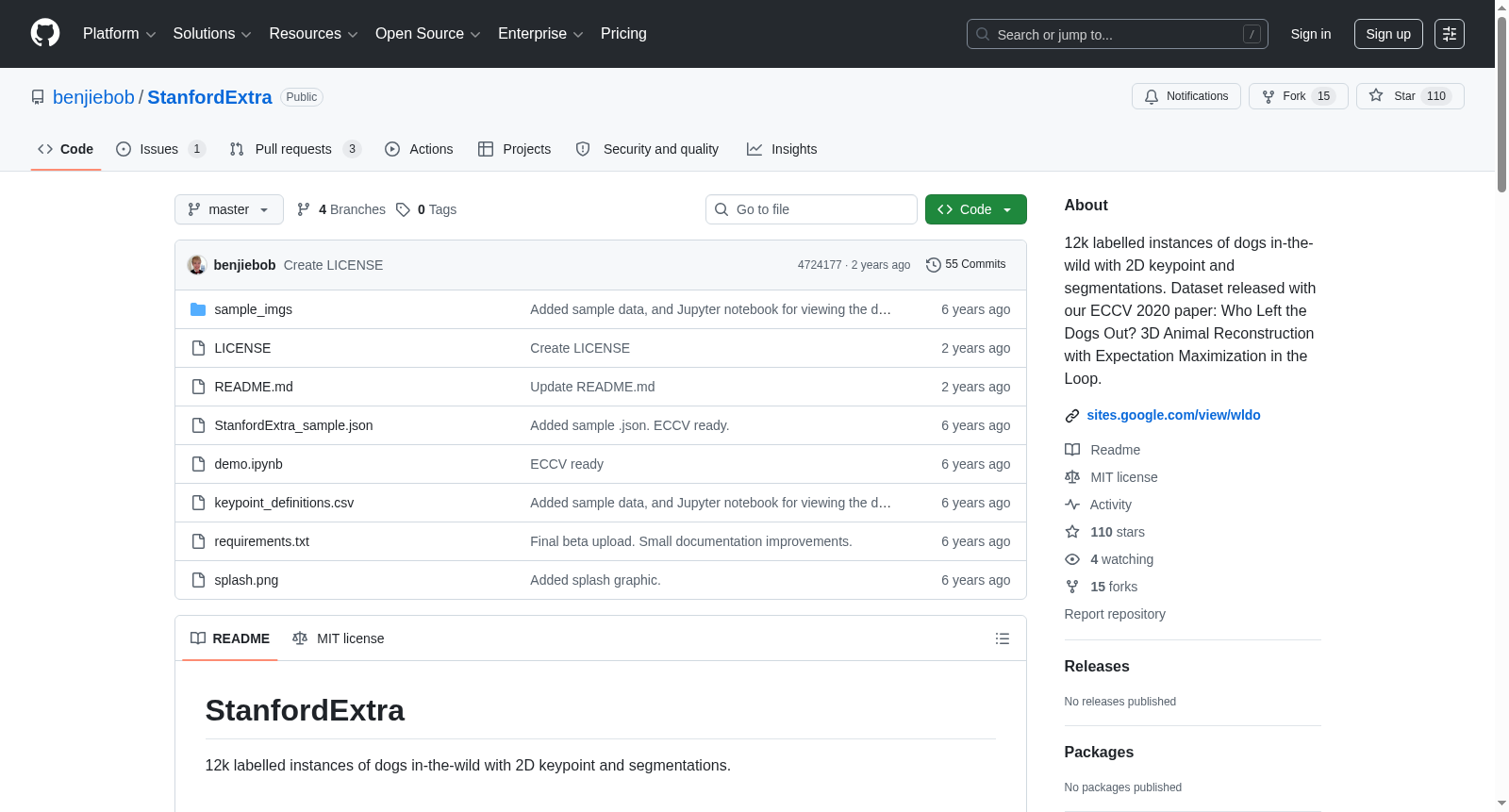Open the 55 Commits history link

(966, 265)
